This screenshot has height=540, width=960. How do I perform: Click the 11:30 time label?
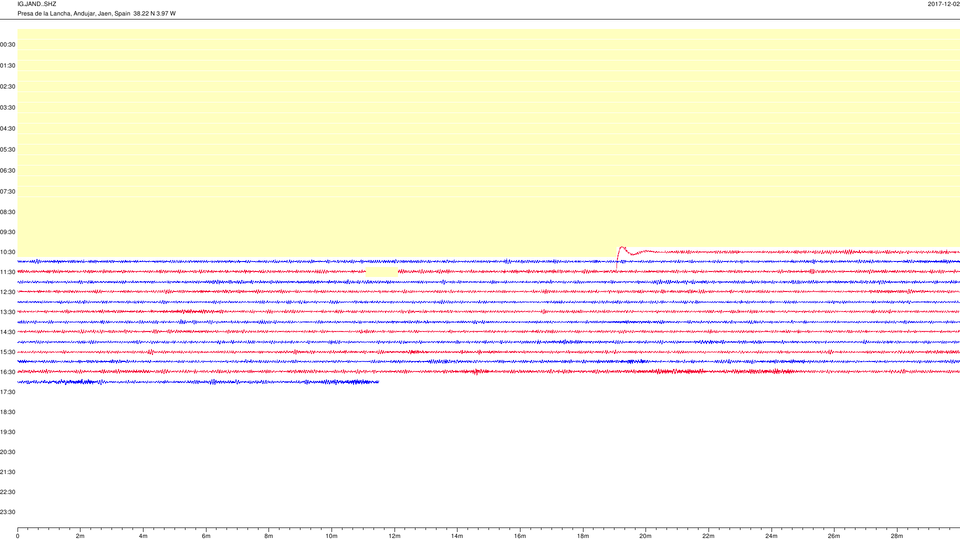[x=8, y=272]
